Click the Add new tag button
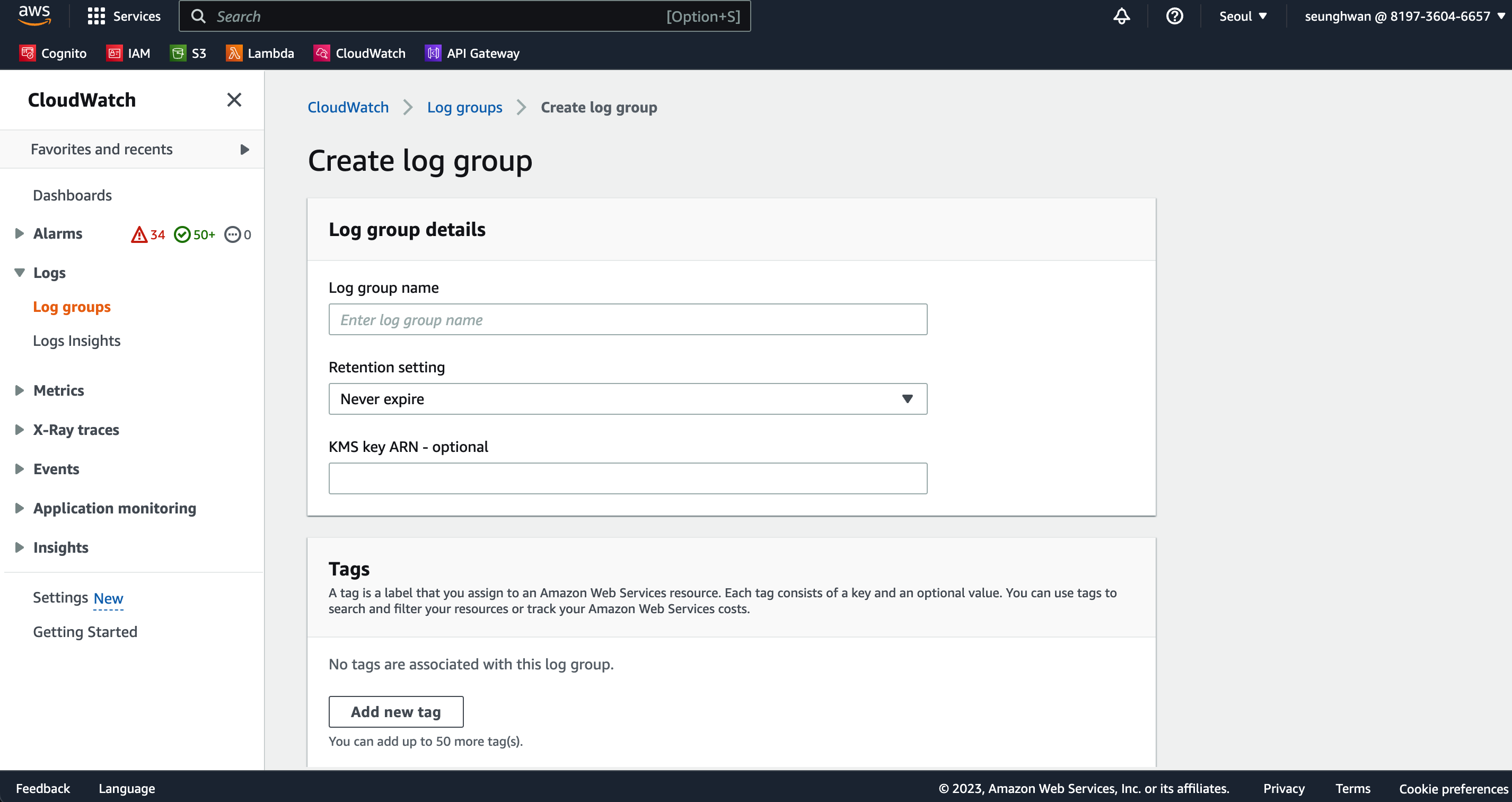1512x802 pixels. [x=395, y=712]
